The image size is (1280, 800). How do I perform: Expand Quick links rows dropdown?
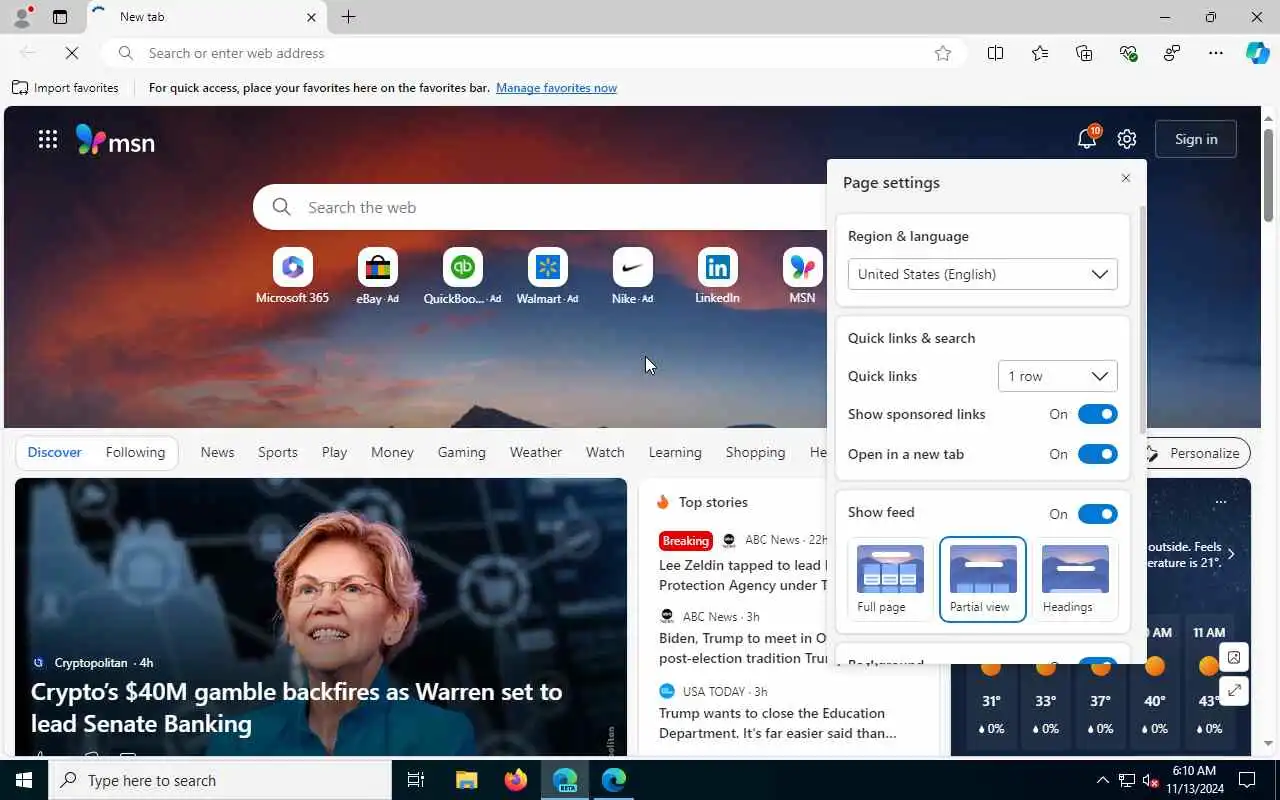(x=1057, y=376)
